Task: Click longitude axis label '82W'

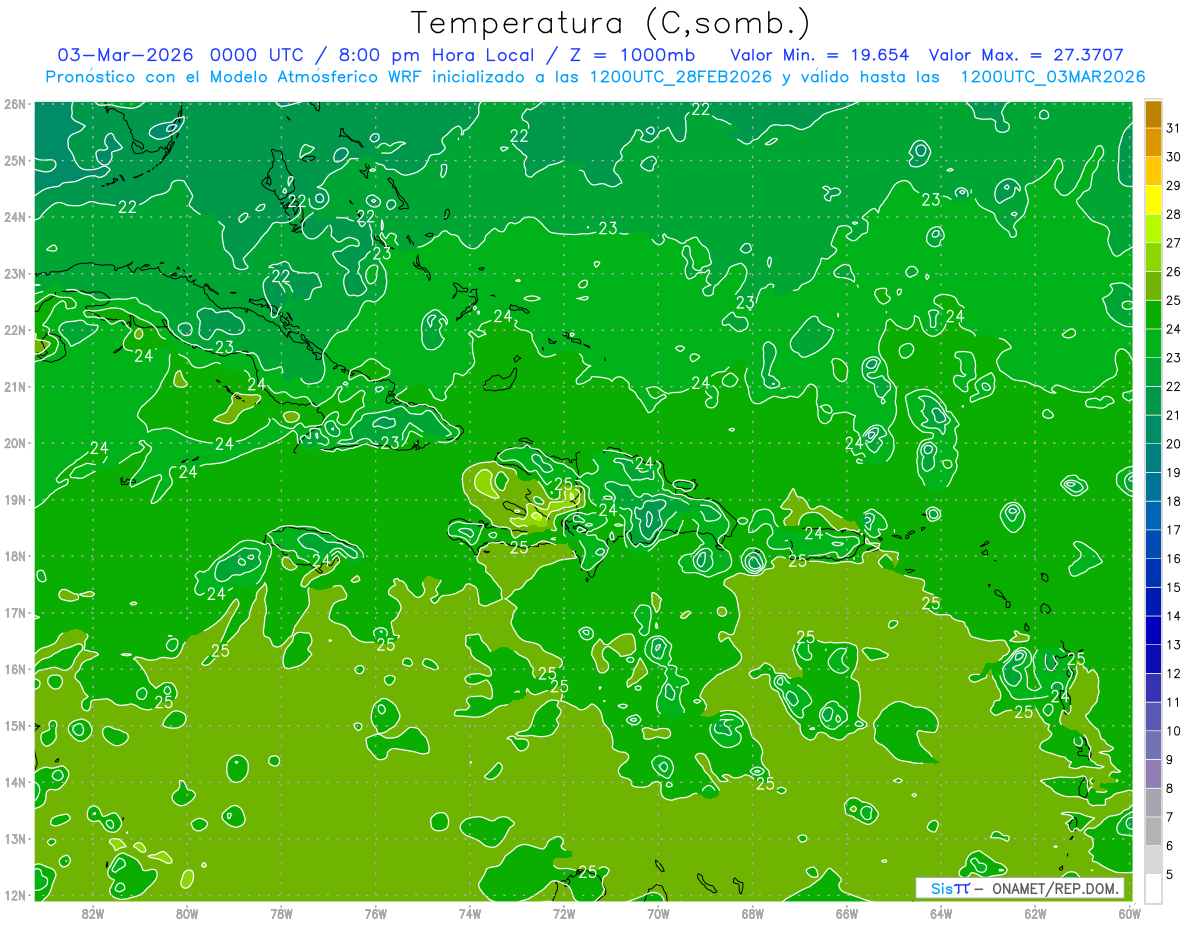Action: [x=93, y=913]
